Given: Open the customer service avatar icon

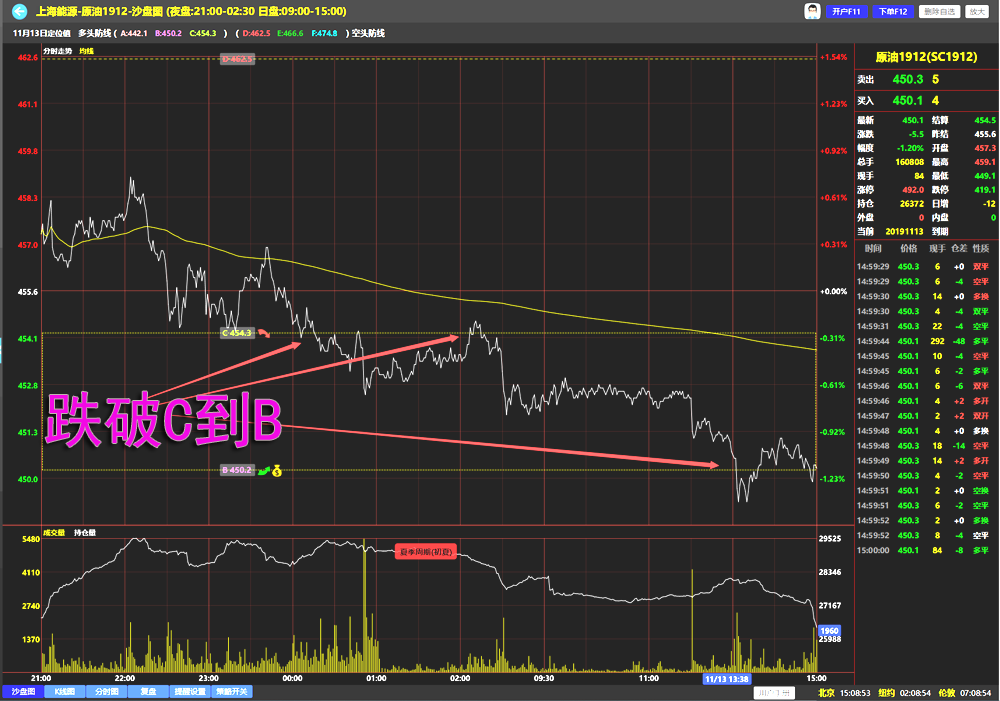Looking at the screenshot, I should click(813, 11).
